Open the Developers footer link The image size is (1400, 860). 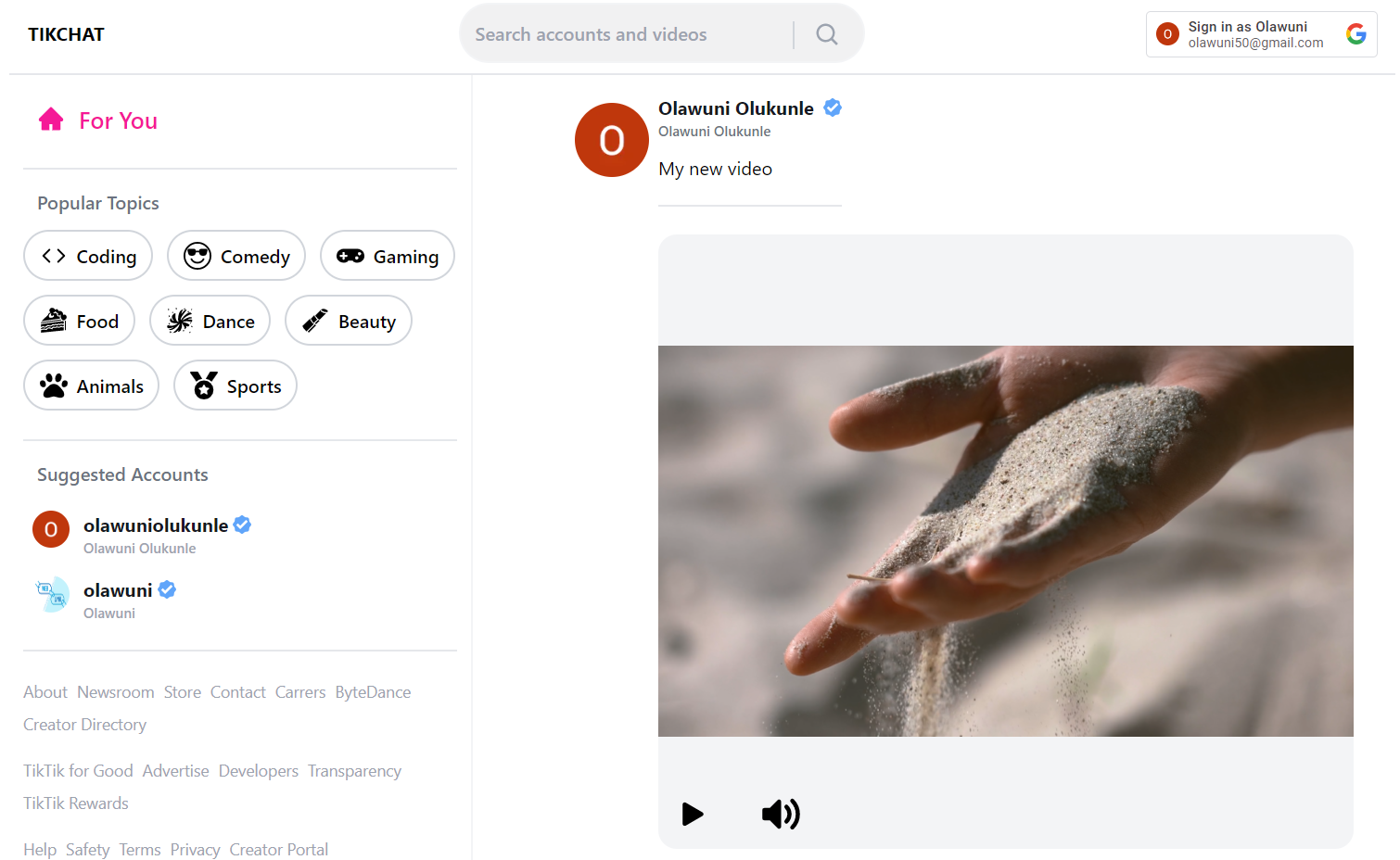click(x=259, y=771)
